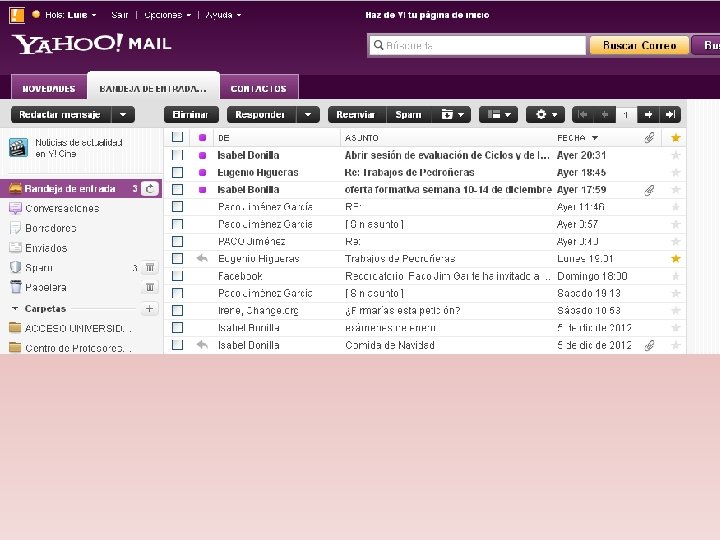Image resolution: width=720 pixels, height=540 pixels.
Task: Click the Eliminar button
Action: pos(190,114)
